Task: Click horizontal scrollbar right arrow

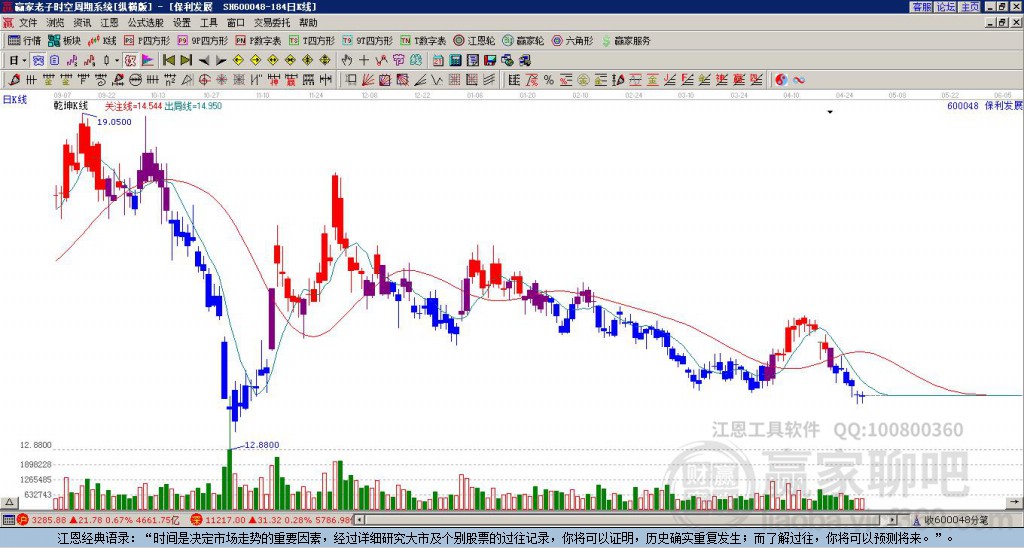Action: tap(893, 520)
